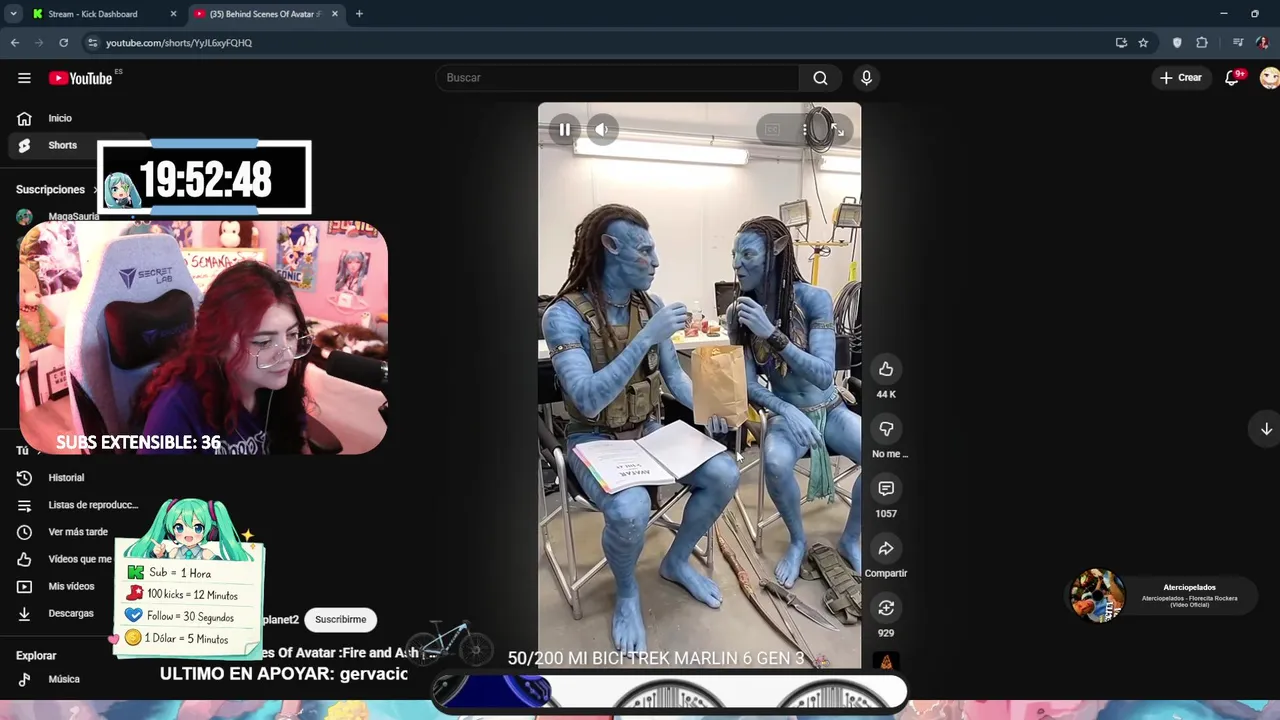Bookmark this page with the star
This screenshot has width=1280, height=720.
pos(1143,43)
